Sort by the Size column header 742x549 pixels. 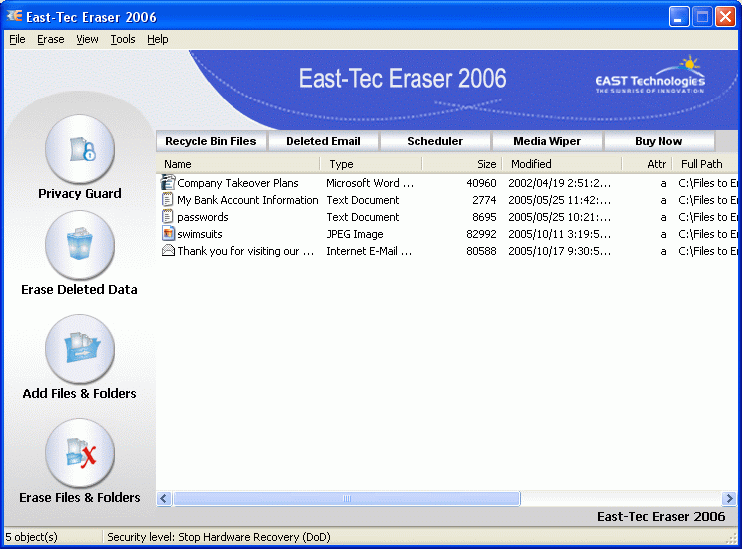coord(461,164)
